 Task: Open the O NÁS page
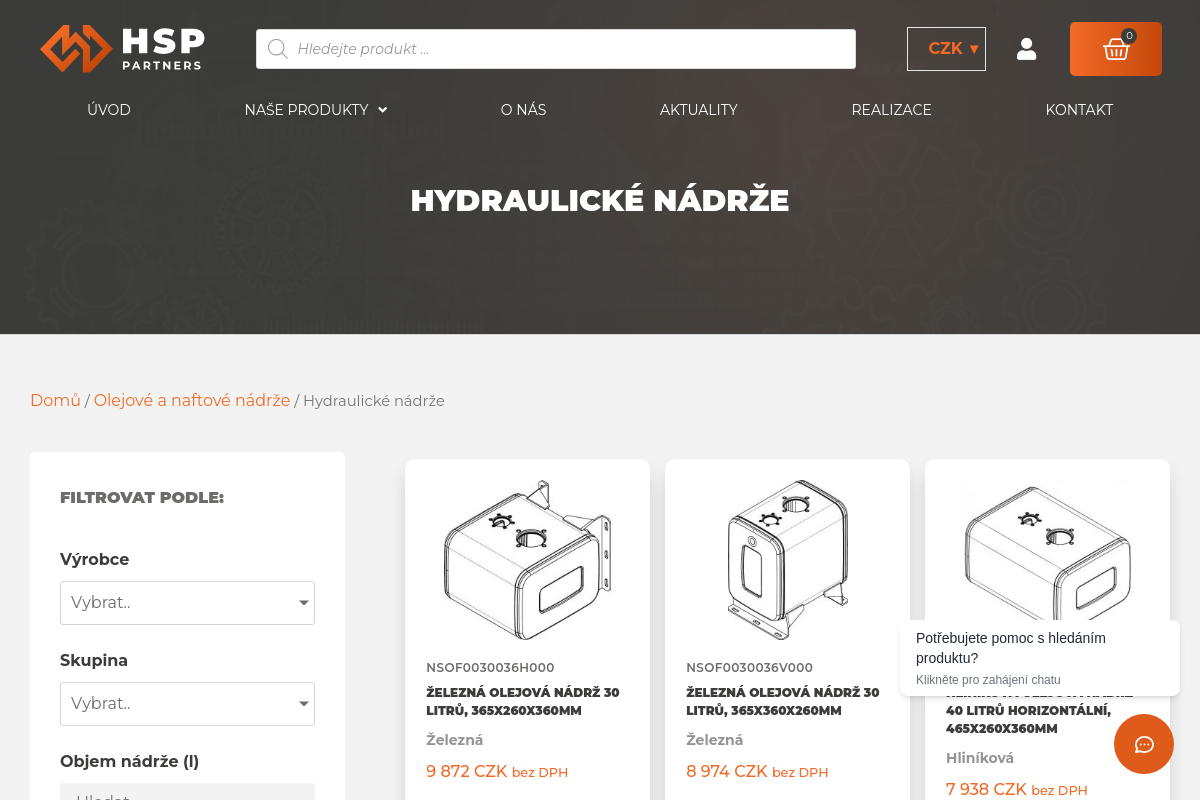(x=523, y=110)
